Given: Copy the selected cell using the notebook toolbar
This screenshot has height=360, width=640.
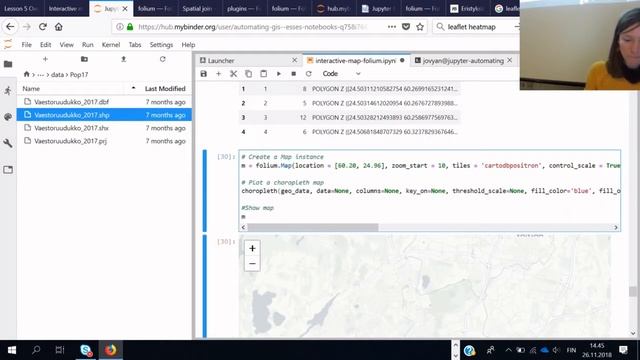Looking at the screenshot, I should pyautogui.click(x=248, y=74).
